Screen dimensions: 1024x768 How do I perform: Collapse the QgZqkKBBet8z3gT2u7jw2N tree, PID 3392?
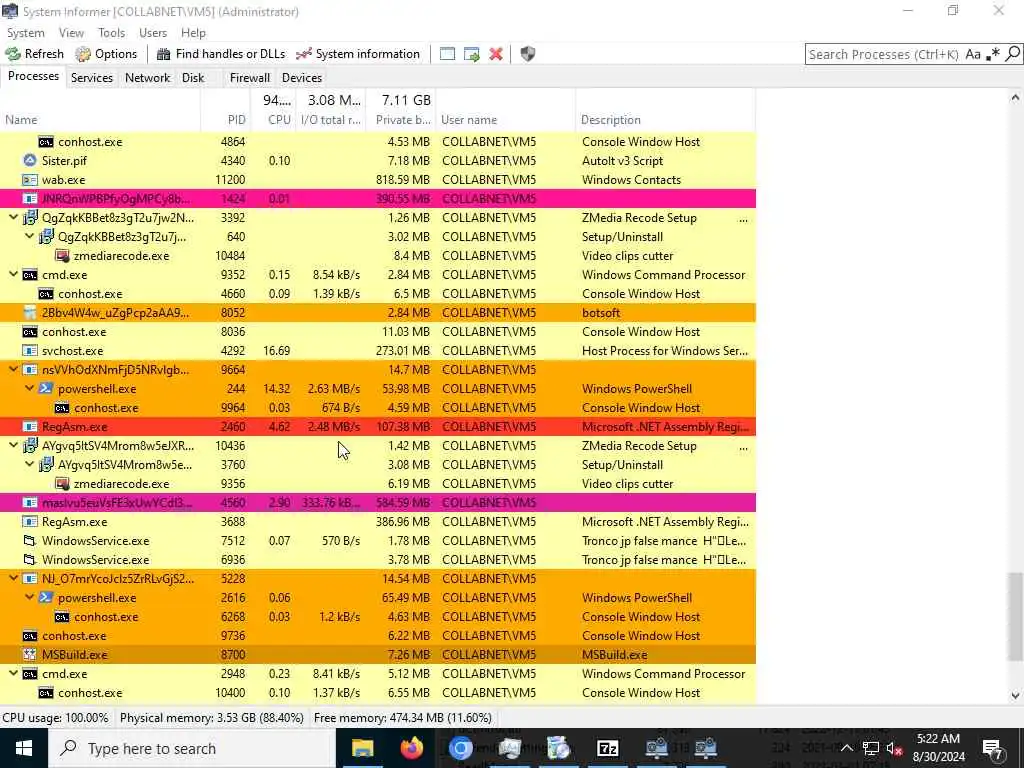point(13,217)
